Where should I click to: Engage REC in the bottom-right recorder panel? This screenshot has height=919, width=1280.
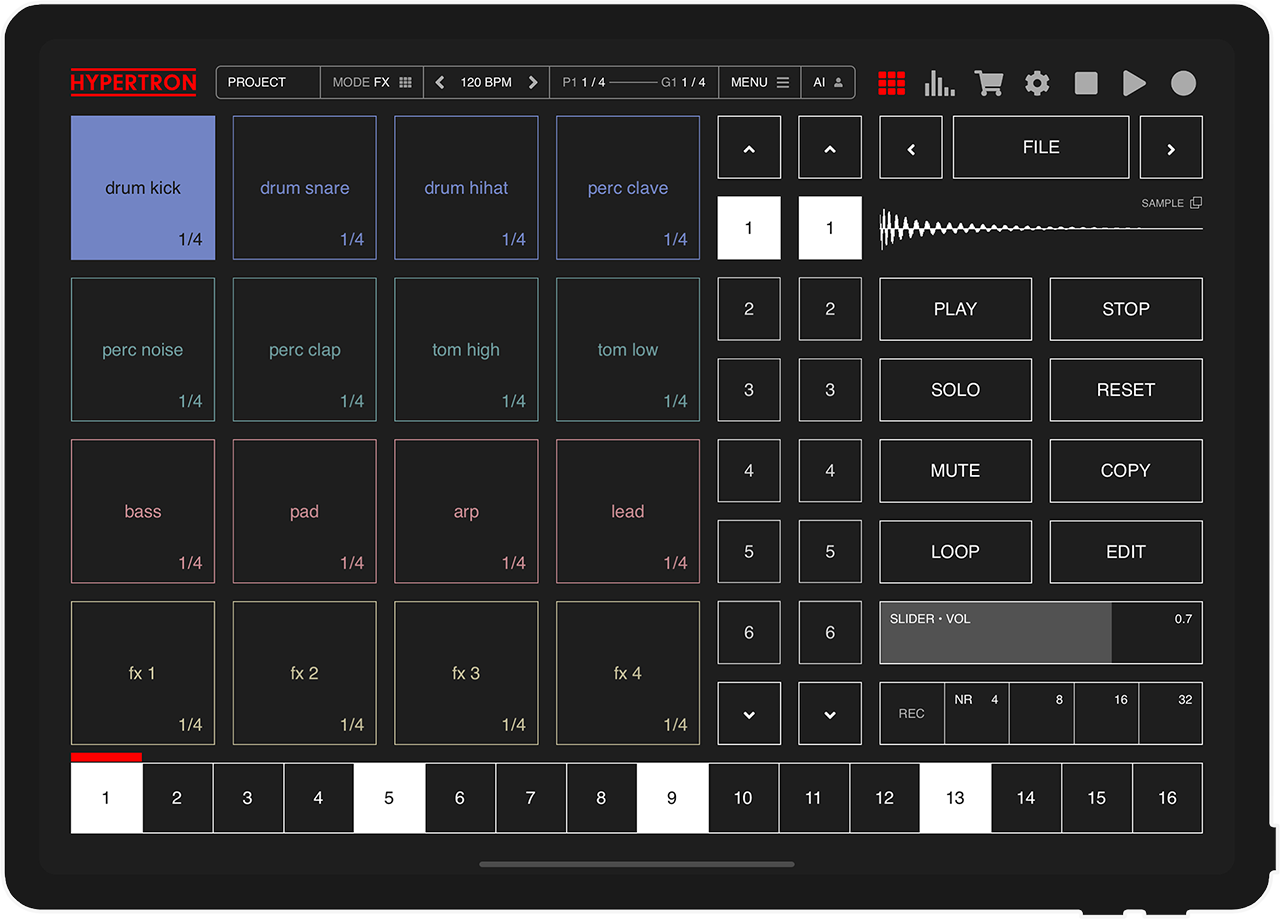tap(911, 713)
